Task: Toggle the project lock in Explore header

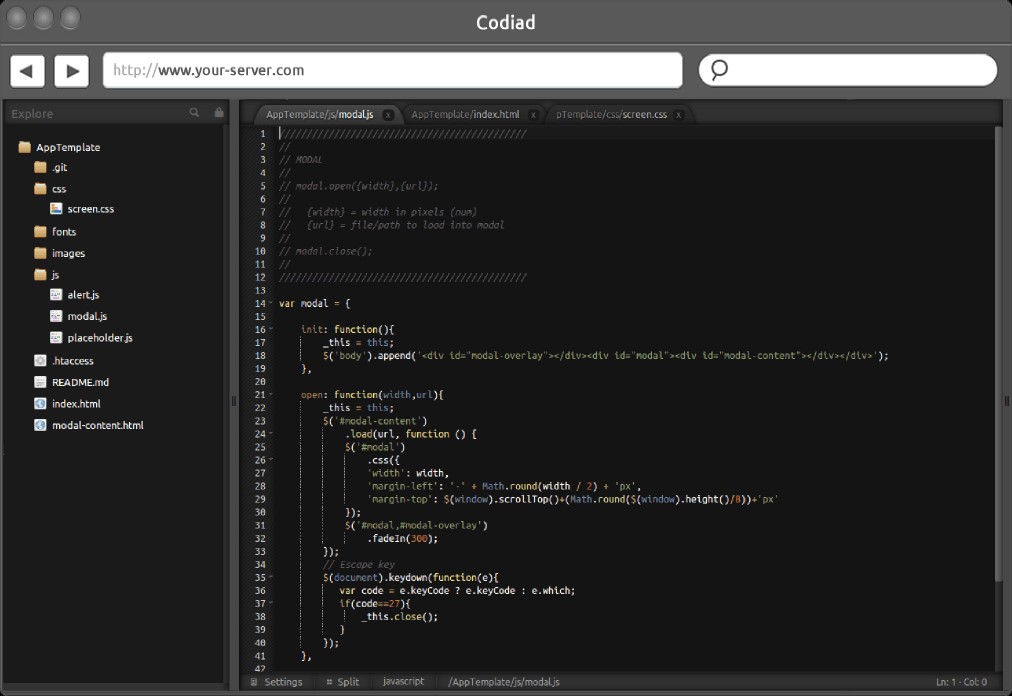Action: click(218, 113)
